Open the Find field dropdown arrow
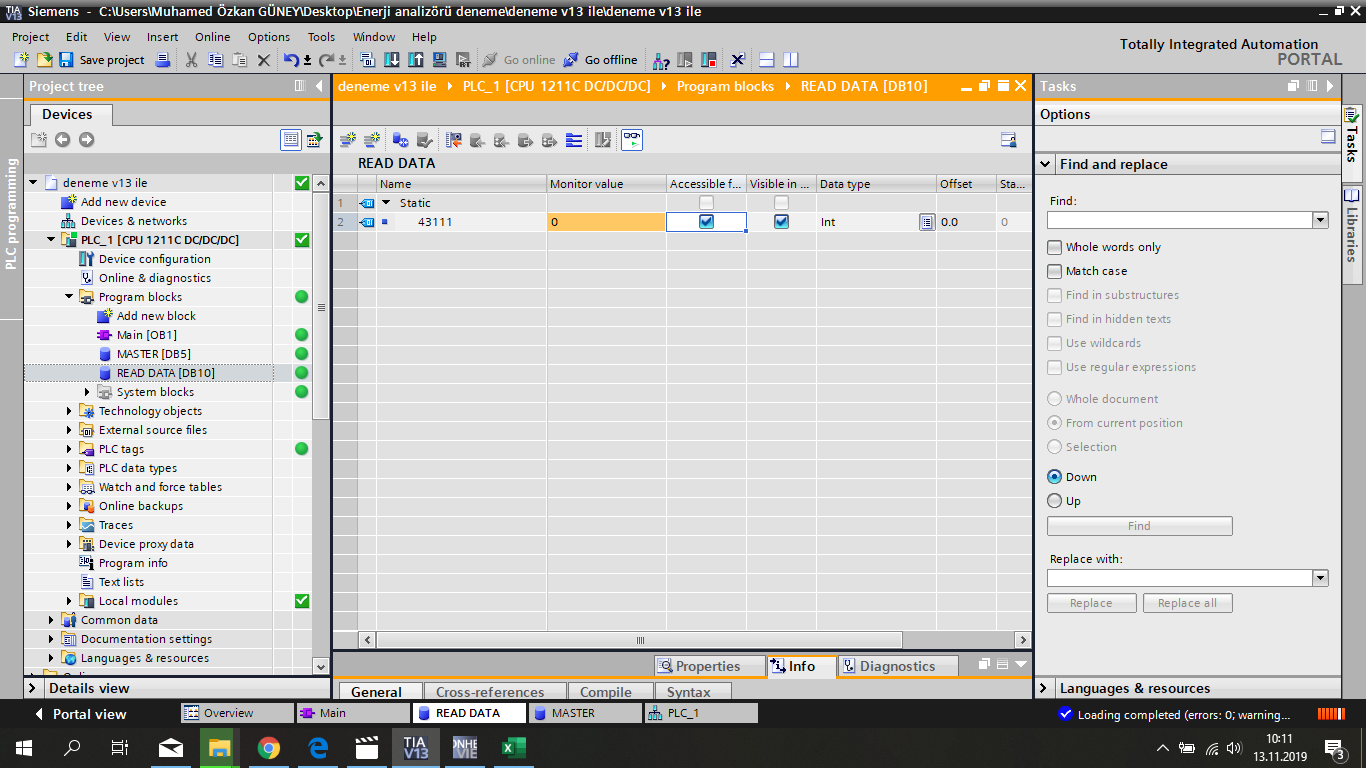Viewport: 1366px width, 768px height. [1320, 220]
